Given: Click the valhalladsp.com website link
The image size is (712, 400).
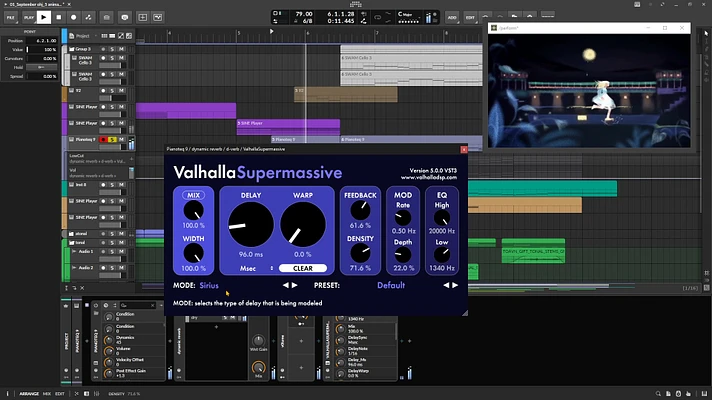Looking at the screenshot, I should pos(429,178).
